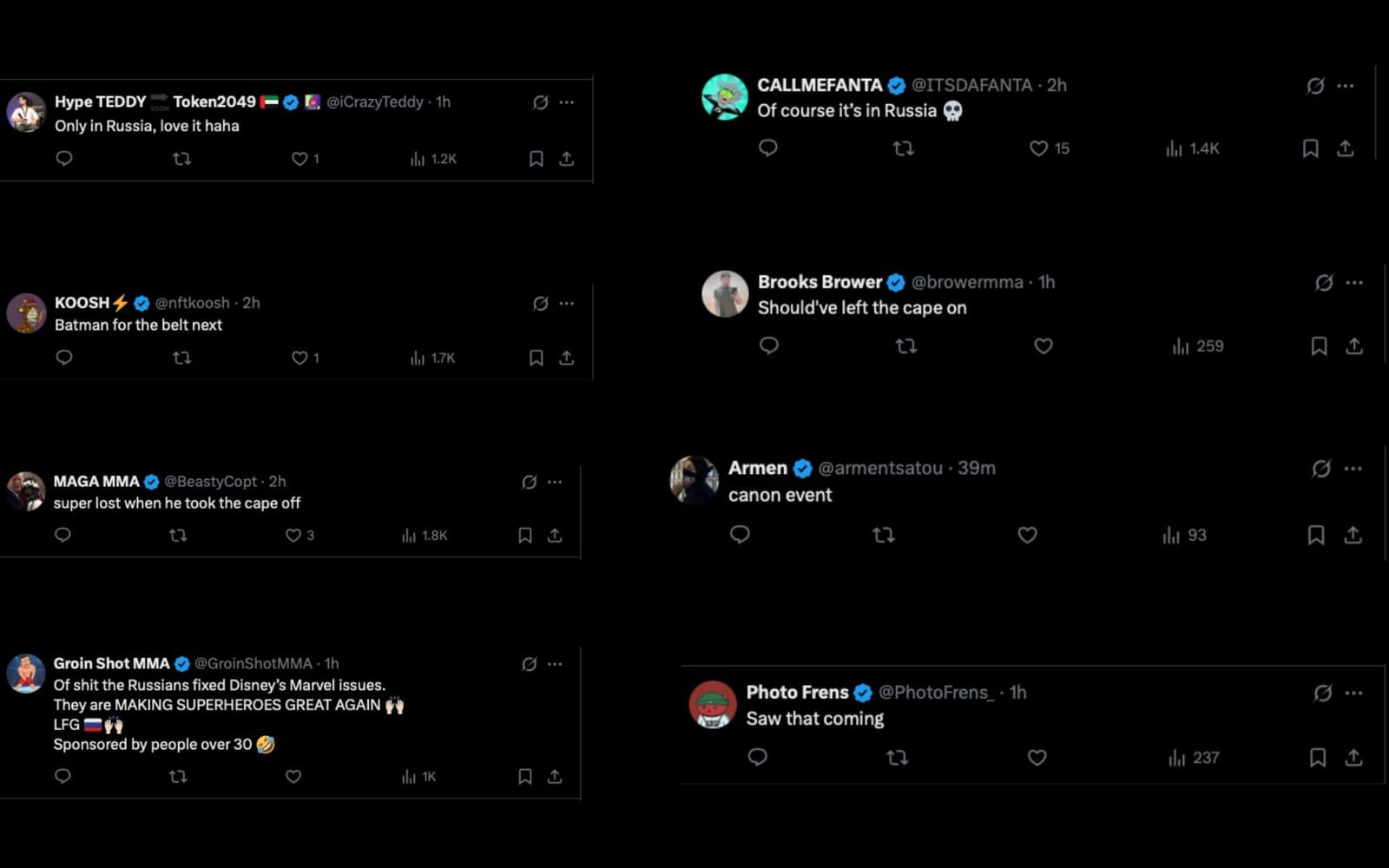This screenshot has width=1389, height=868.
Task: Open the MAGA MMA display name
Action: point(96,481)
